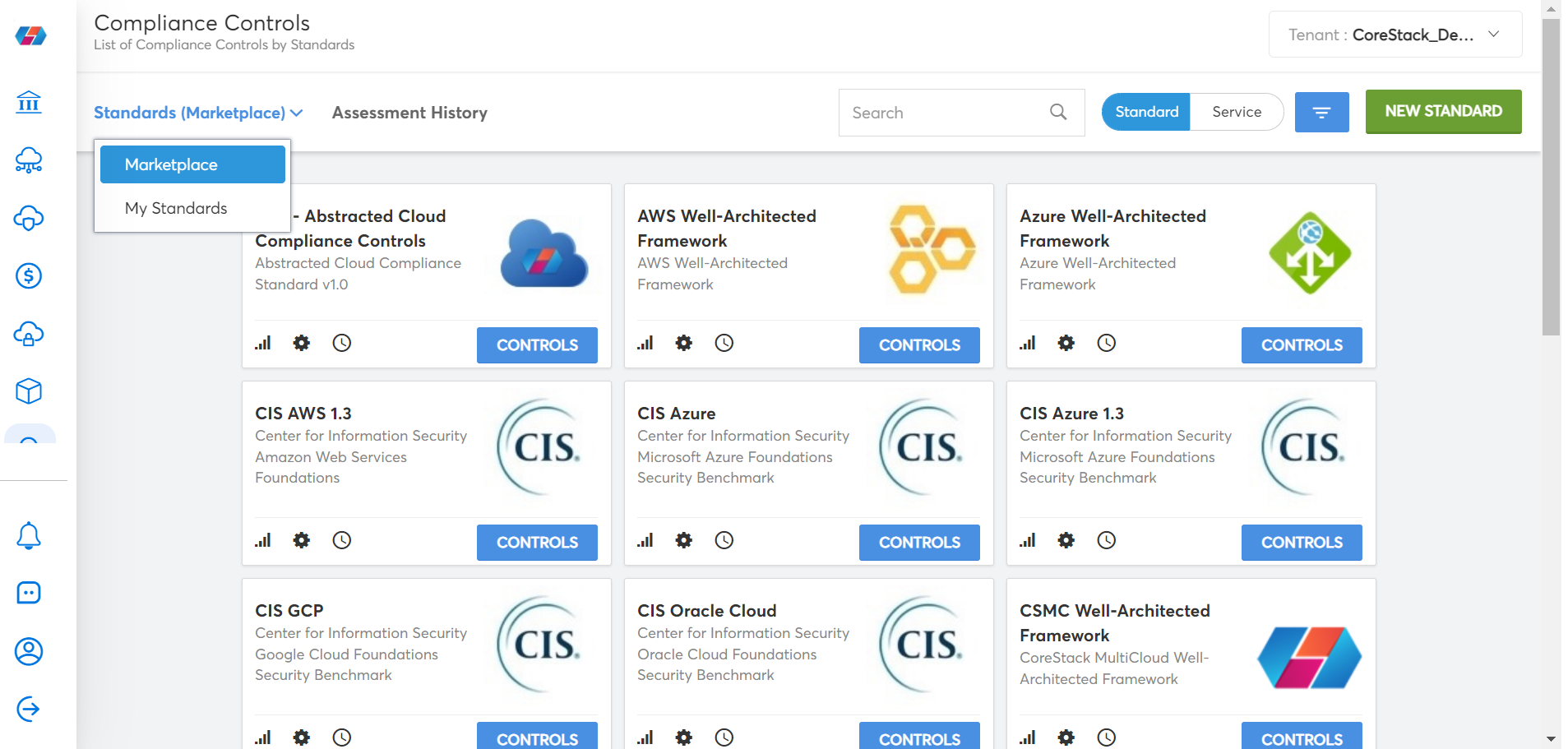Open gear icon on CIS Azure 1.3 card
This screenshot has height=749, width=1568.
coord(1066,540)
